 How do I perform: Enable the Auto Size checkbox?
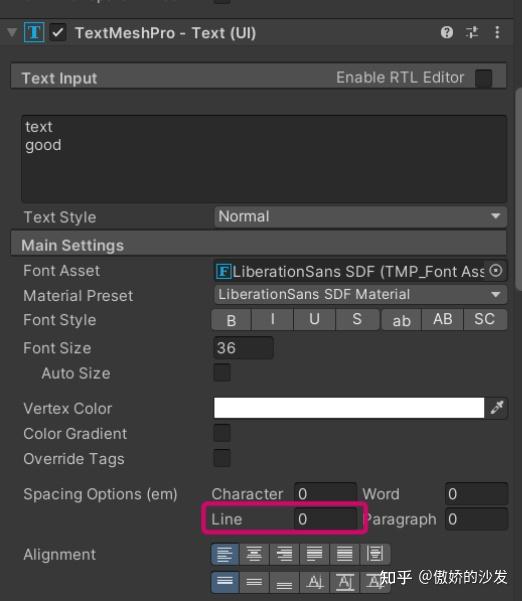(x=222, y=373)
